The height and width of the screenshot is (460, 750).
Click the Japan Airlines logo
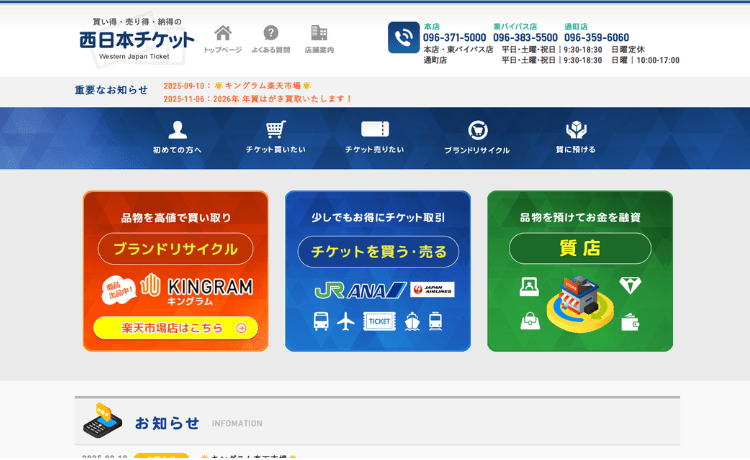432,290
